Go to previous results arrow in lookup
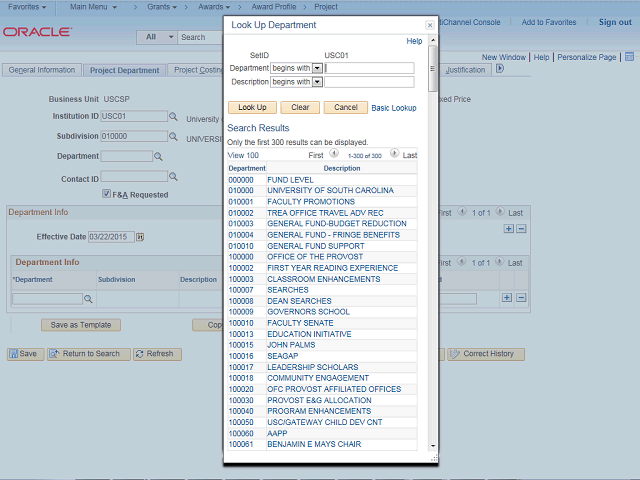Viewport: 640px width, 480px height. coord(334,153)
